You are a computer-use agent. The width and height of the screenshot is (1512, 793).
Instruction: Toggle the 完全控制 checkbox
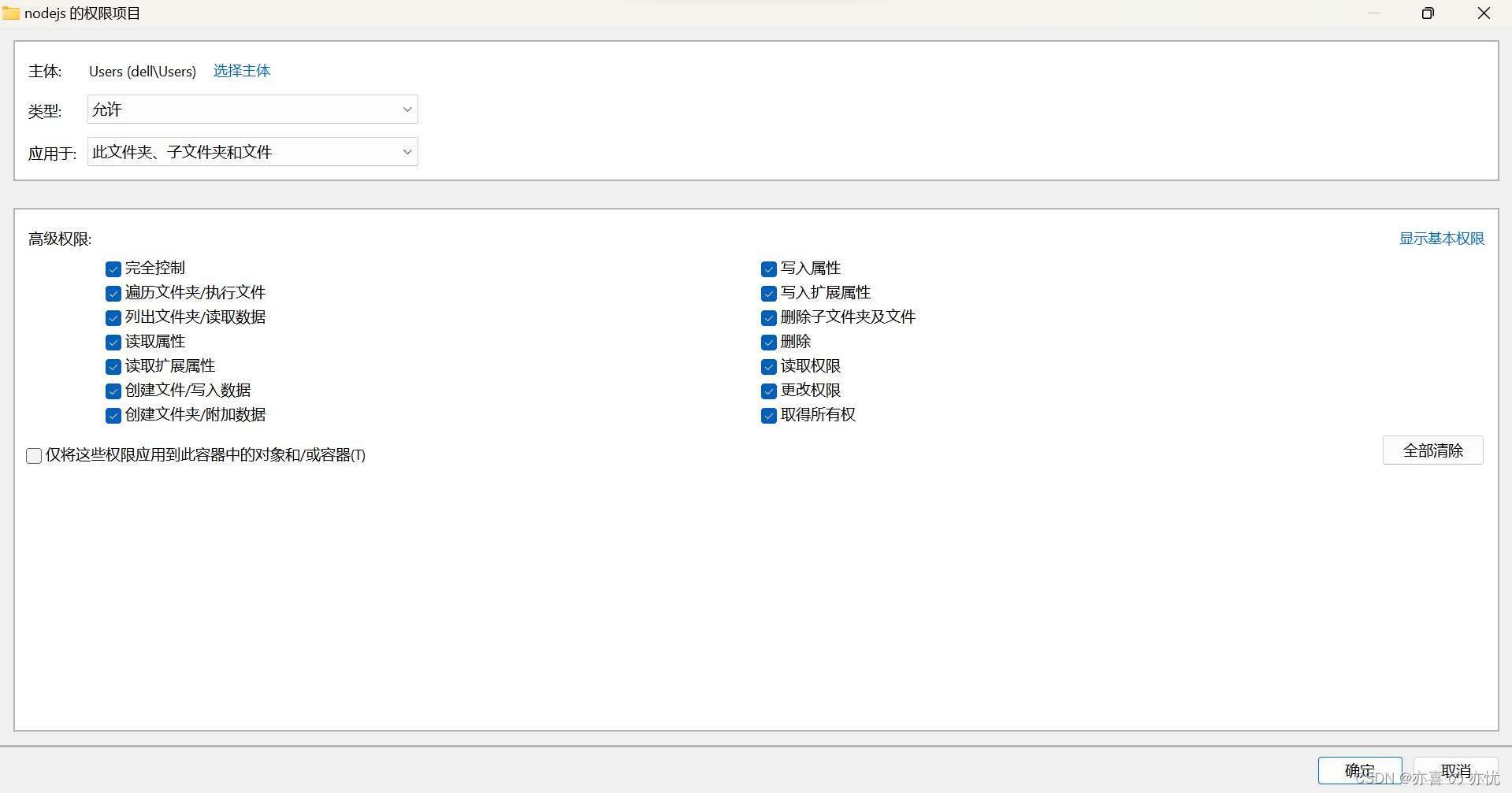113,269
